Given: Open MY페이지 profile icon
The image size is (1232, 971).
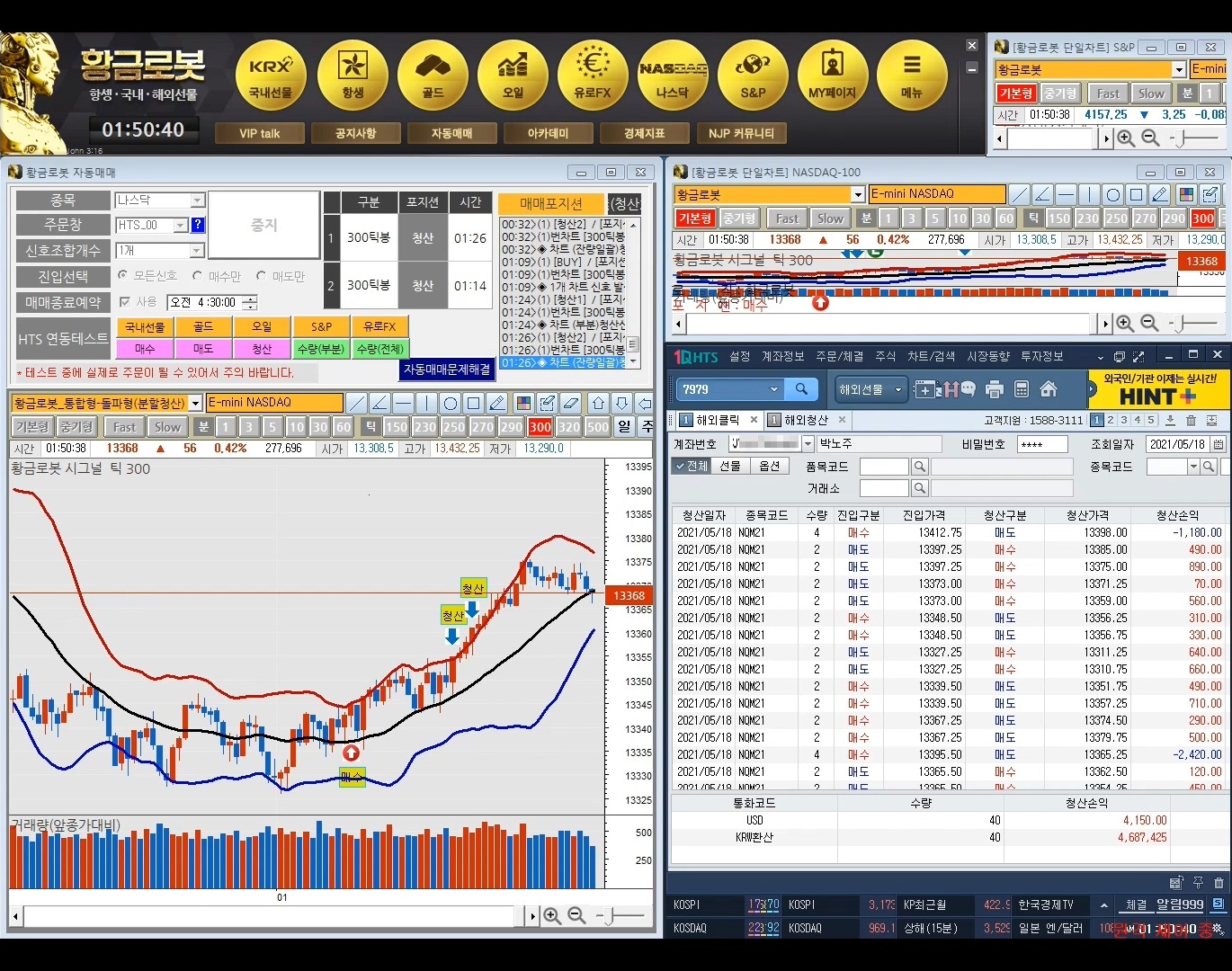Looking at the screenshot, I should 833,76.
